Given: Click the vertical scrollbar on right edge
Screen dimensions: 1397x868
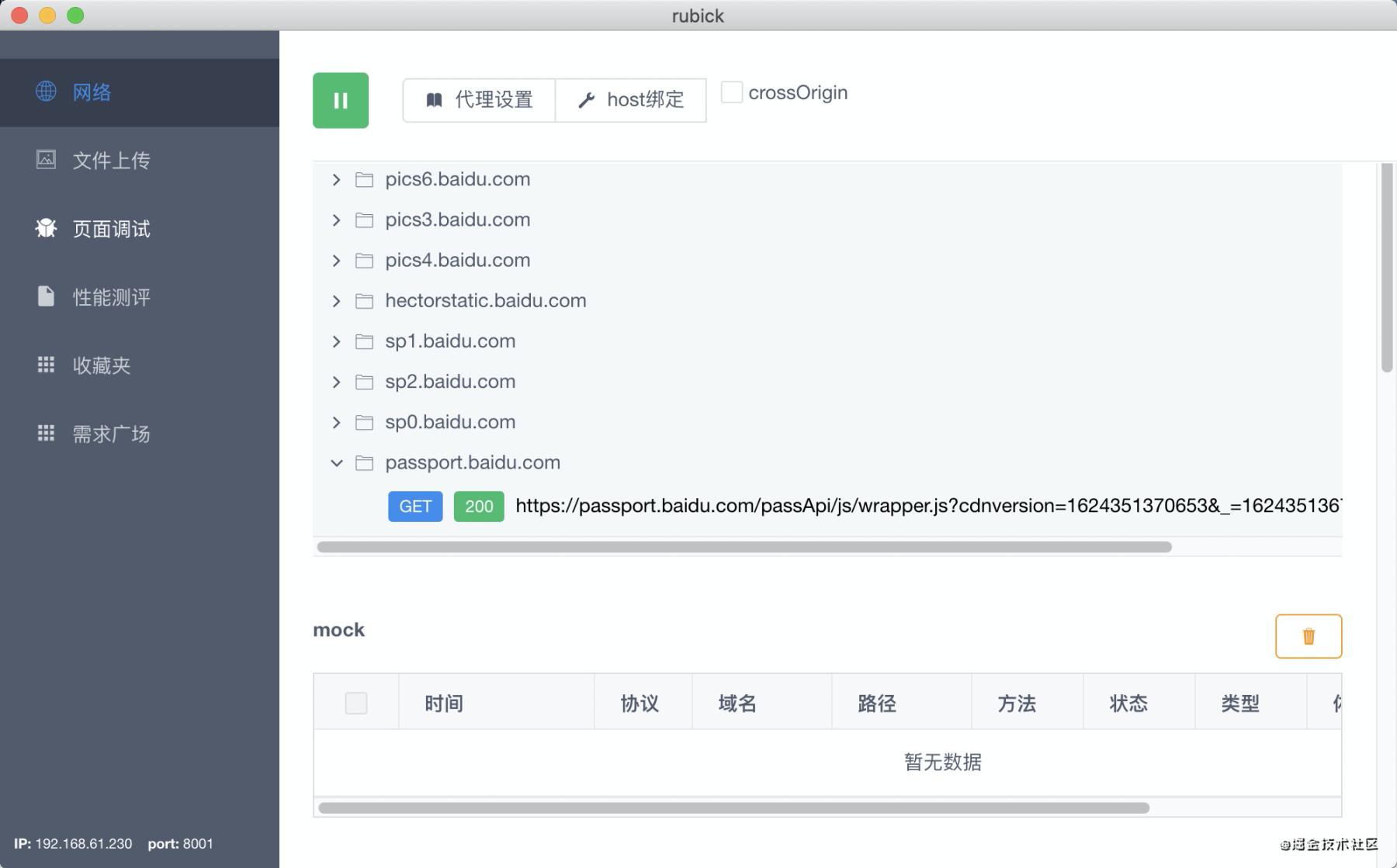Looking at the screenshot, I should (x=1387, y=268).
